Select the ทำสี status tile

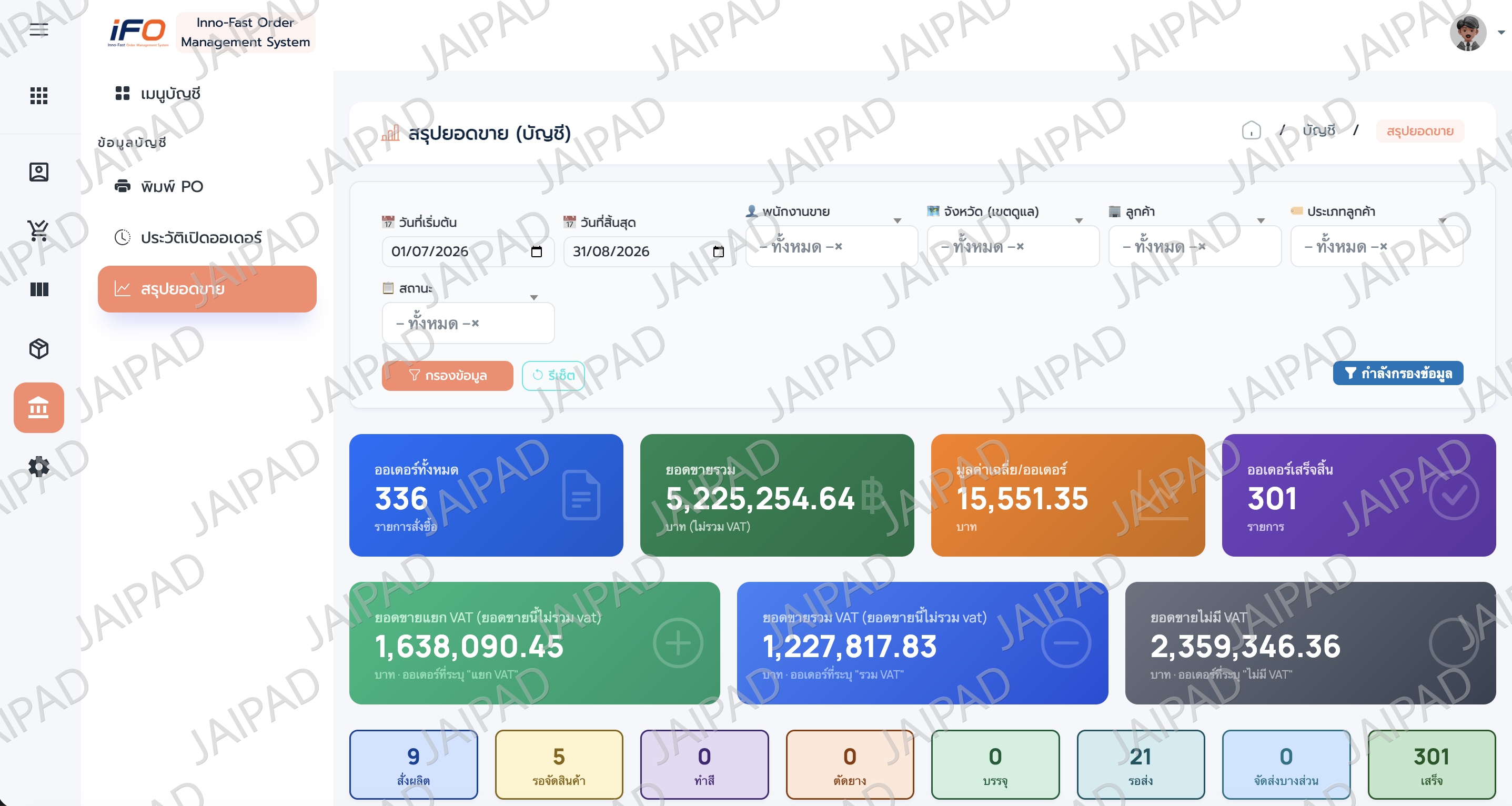coord(704,765)
